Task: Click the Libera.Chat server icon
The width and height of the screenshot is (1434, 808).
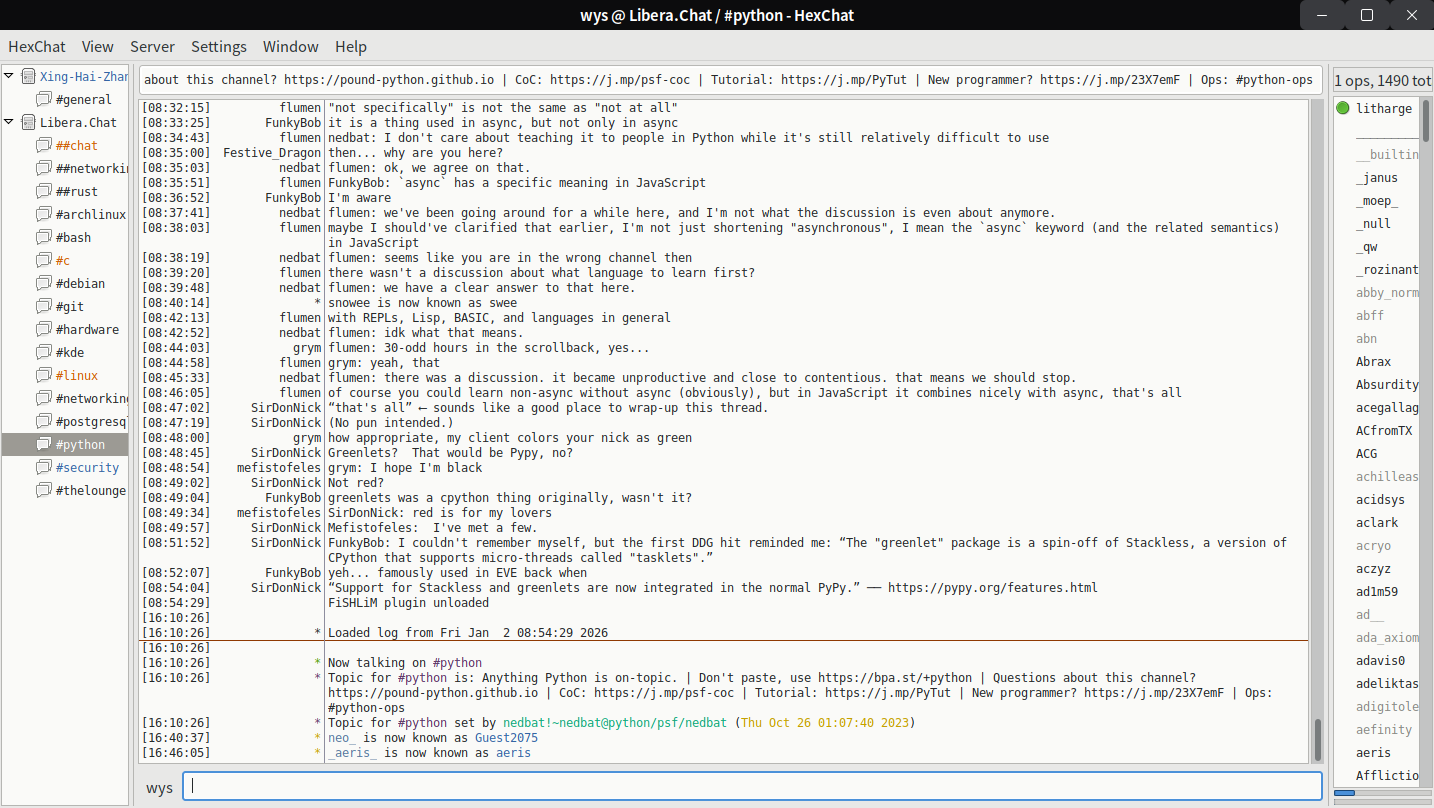Action: pyautogui.click(x=28, y=123)
